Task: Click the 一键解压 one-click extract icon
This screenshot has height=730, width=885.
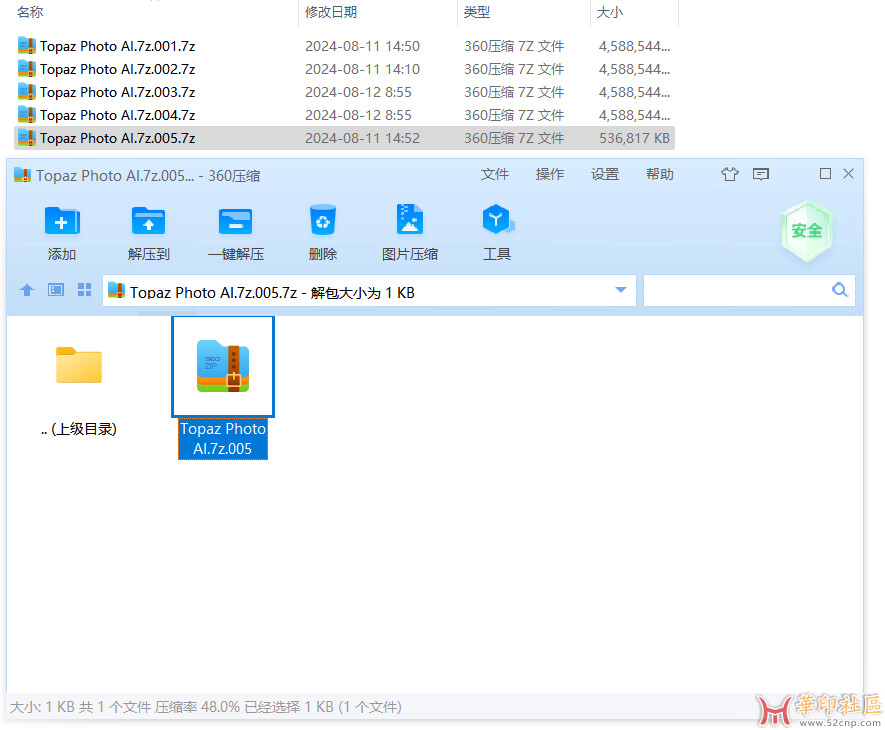Action: pos(236,222)
